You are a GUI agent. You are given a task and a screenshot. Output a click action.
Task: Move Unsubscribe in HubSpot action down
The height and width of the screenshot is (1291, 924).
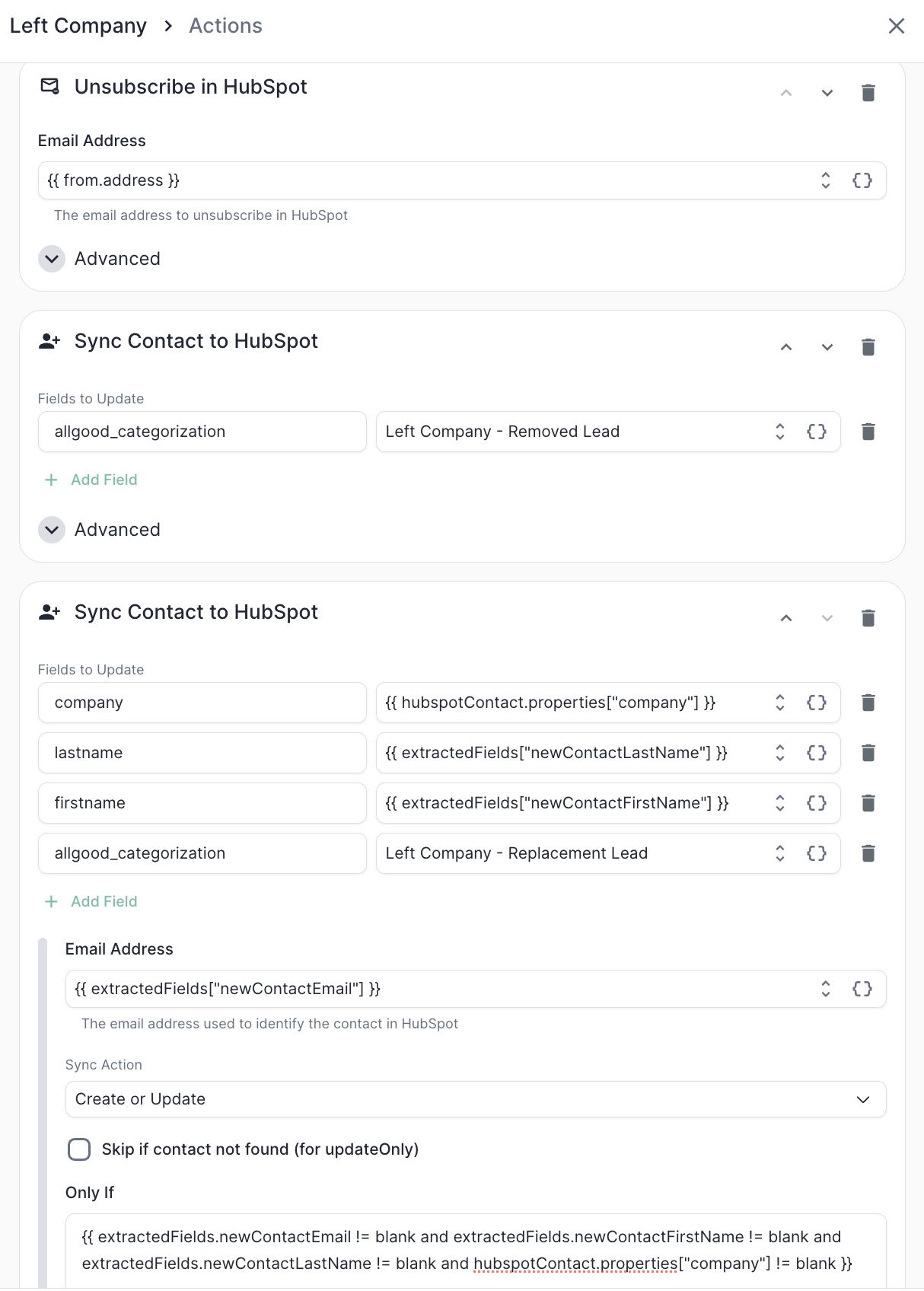pyautogui.click(x=827, y=93)
